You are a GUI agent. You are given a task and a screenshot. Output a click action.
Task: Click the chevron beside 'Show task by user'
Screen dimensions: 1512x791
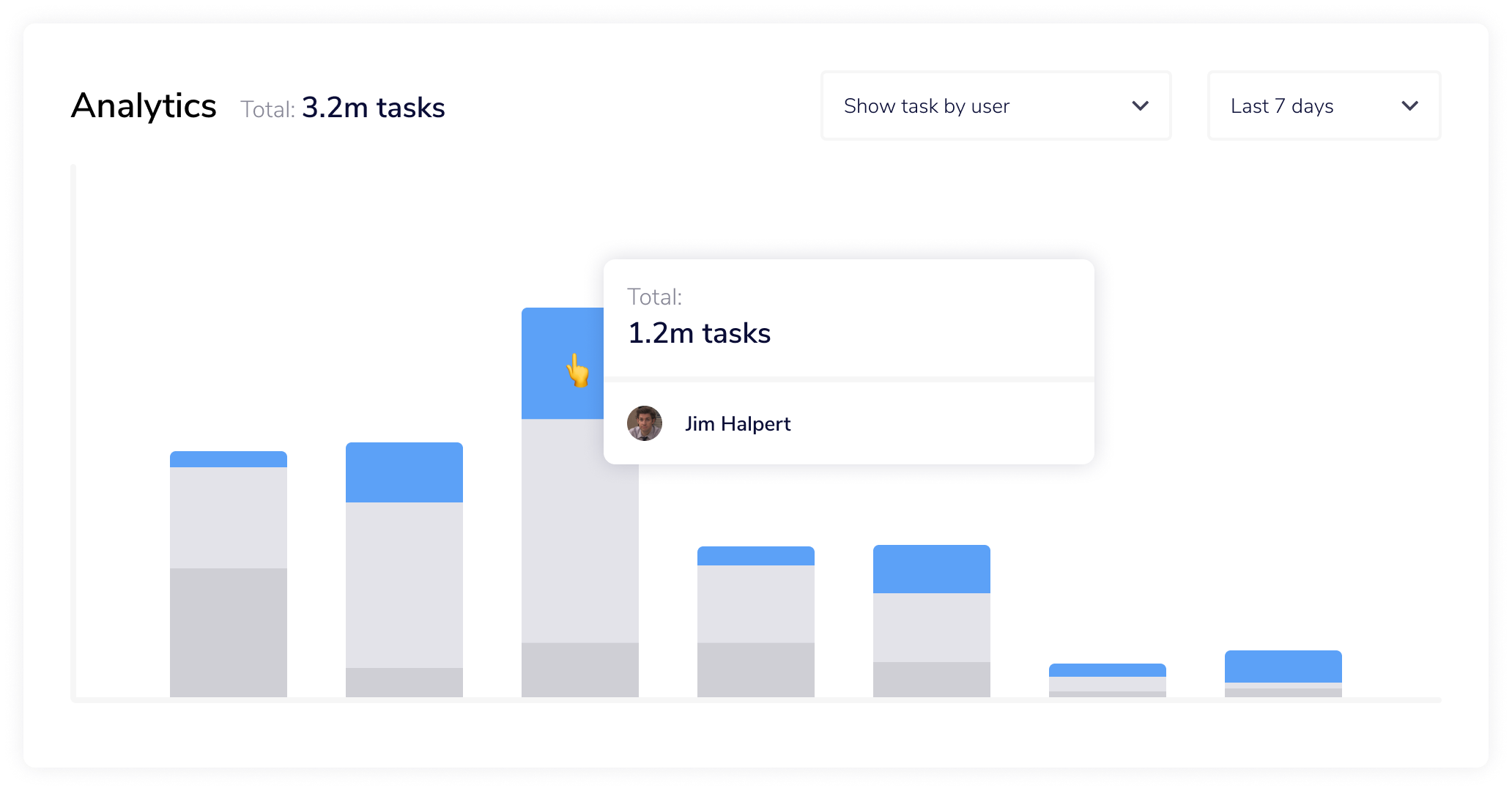pos(1140,106)
